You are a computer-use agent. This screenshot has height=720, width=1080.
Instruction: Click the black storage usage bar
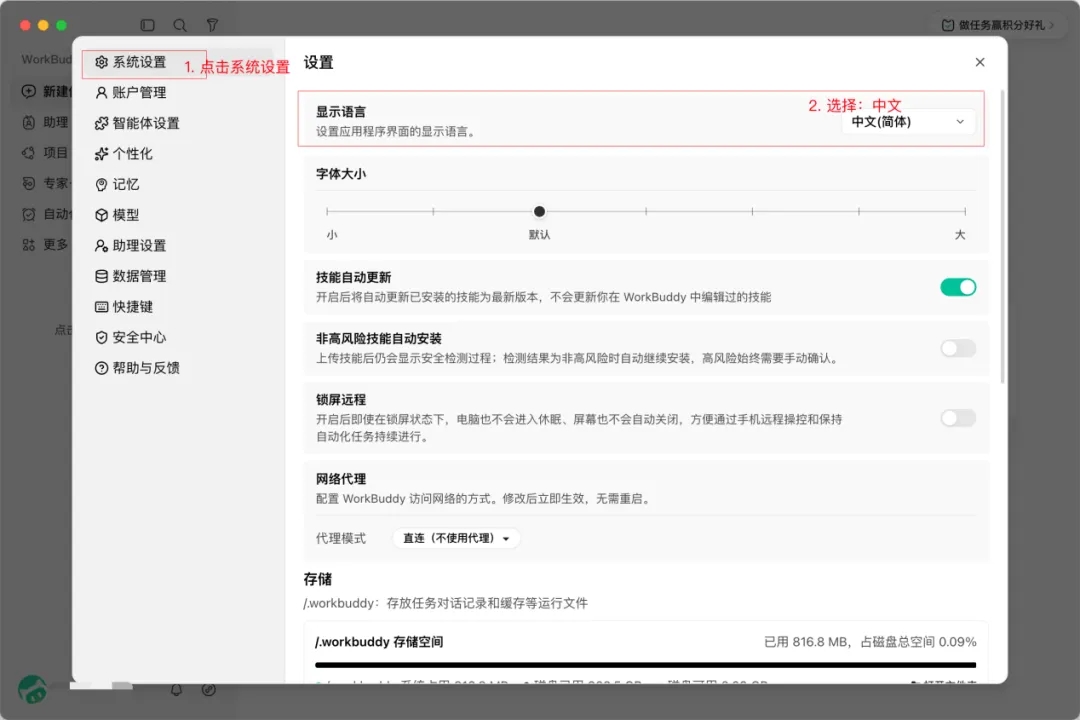645,665
